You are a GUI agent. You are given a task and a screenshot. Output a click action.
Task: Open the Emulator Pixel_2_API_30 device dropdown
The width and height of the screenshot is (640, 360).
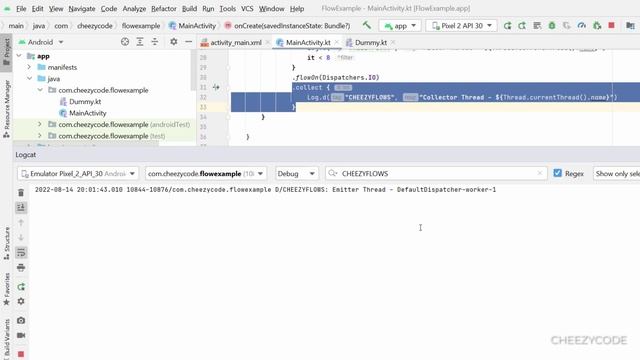point(78,173)
